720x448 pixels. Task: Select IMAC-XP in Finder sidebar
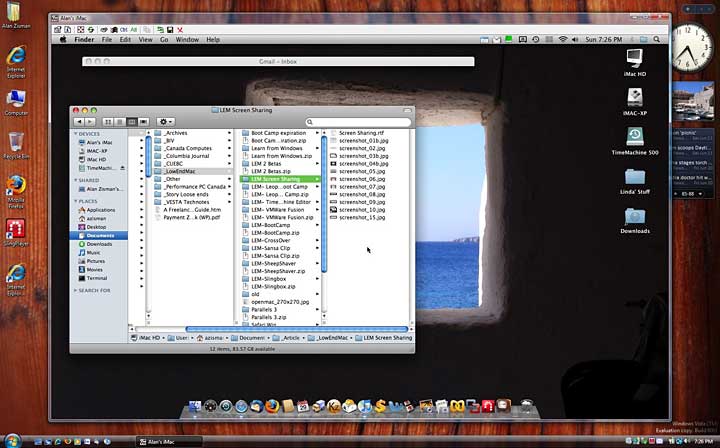97,151
